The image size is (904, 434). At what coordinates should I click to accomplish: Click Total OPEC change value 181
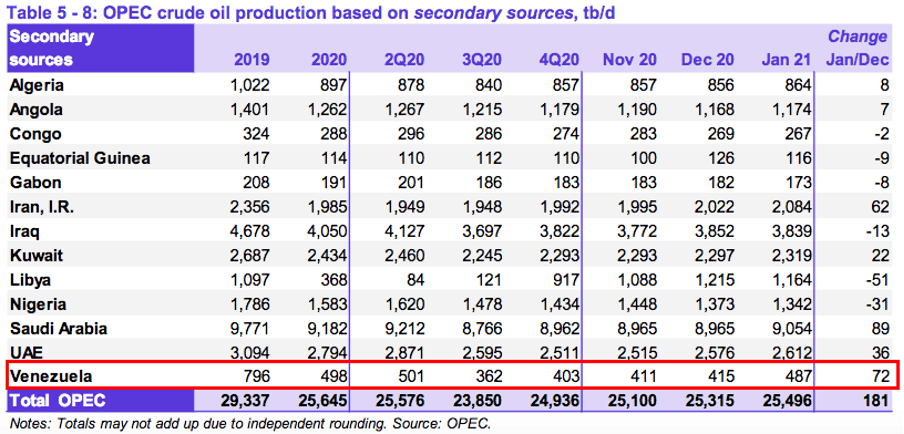click(x=871, y=400)
